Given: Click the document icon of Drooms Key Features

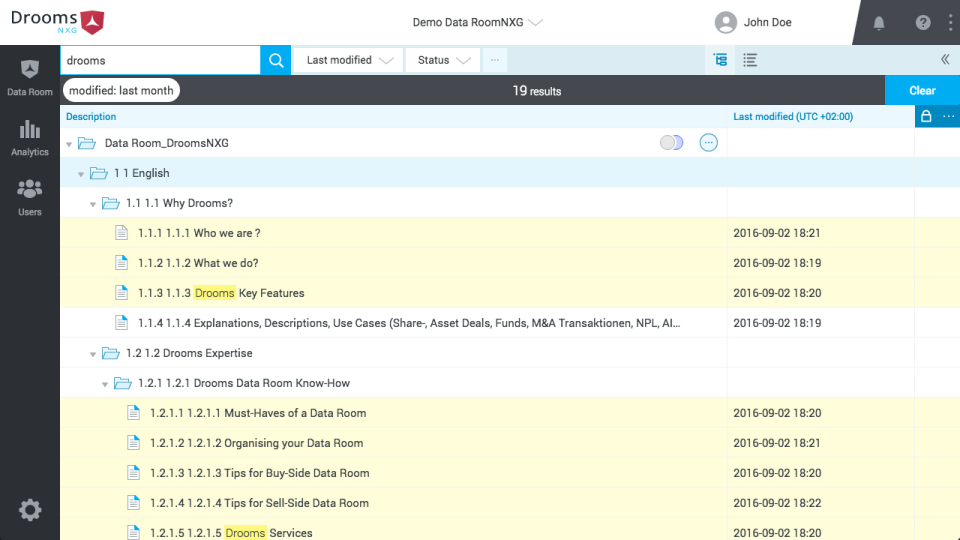Looking at the screenshot, I should pyautogui.click(x=121, y=293).
